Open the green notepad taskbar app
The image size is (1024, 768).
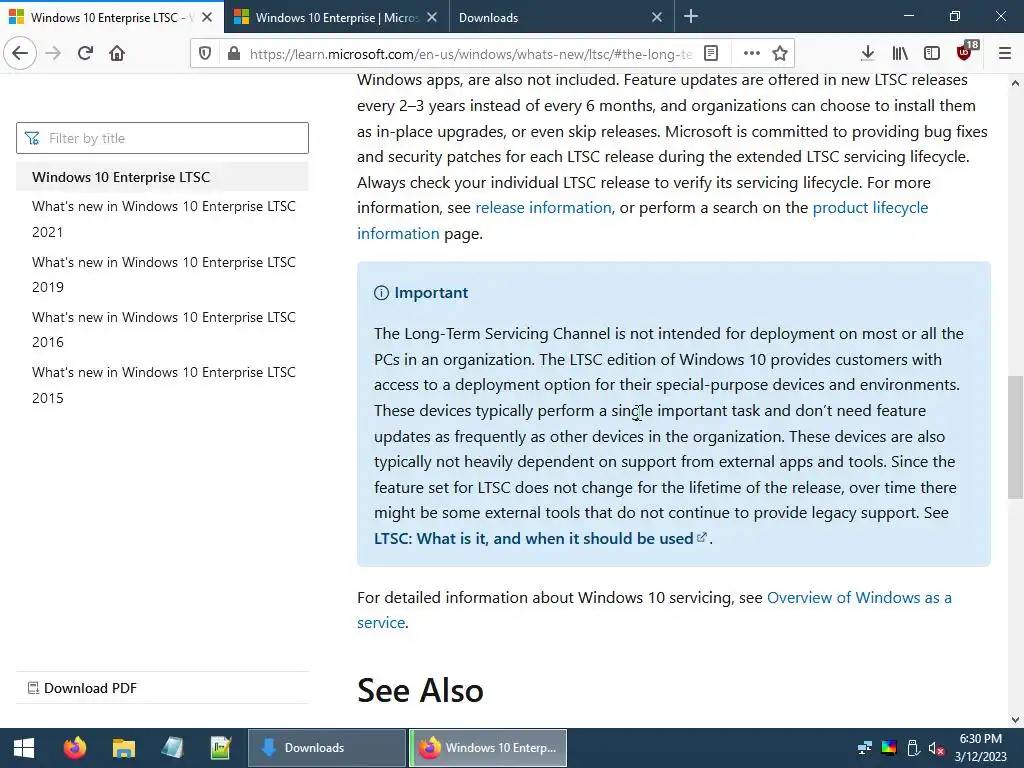click(x=221, y=748)
